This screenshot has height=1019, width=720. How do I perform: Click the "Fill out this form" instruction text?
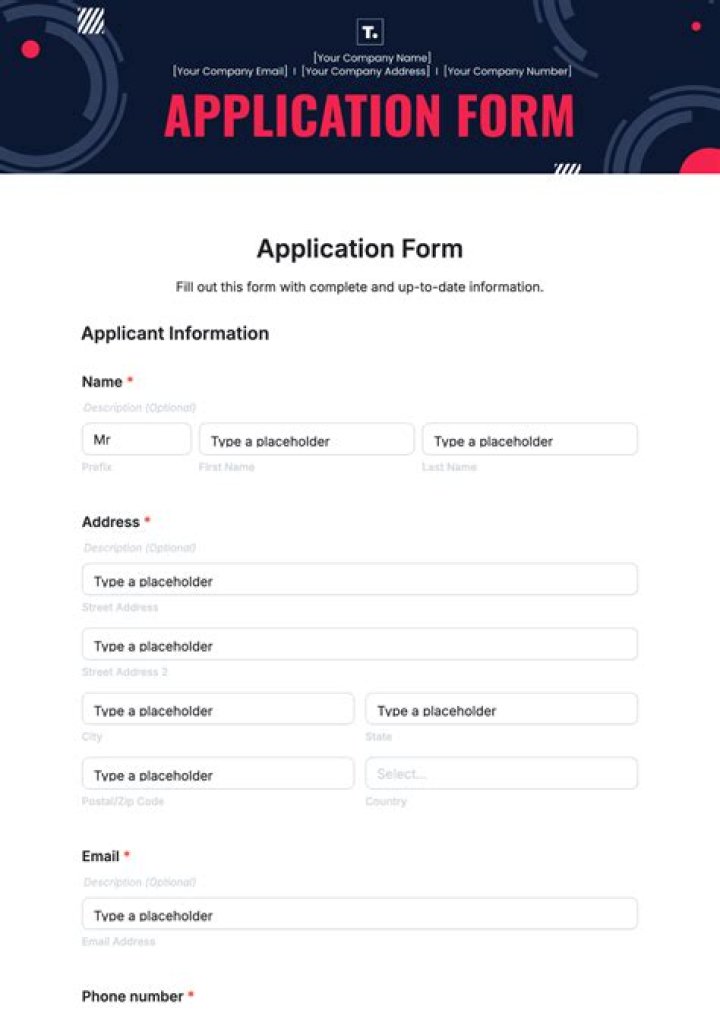[359, 286]
